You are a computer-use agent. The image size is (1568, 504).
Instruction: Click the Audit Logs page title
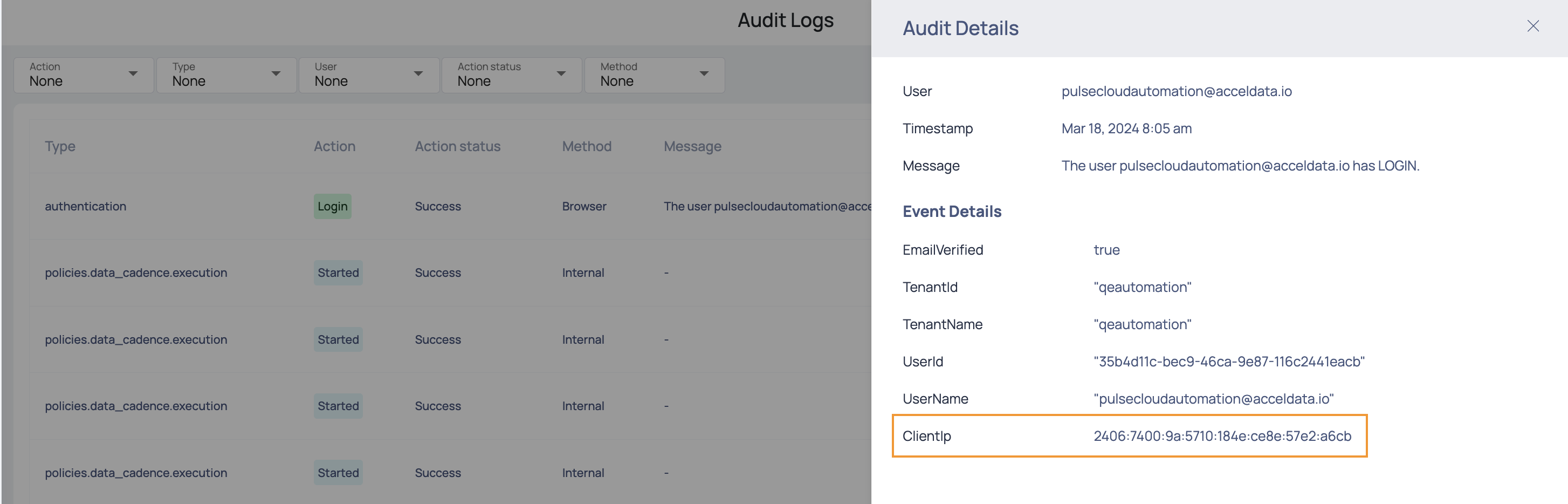(x=786, y=21)
